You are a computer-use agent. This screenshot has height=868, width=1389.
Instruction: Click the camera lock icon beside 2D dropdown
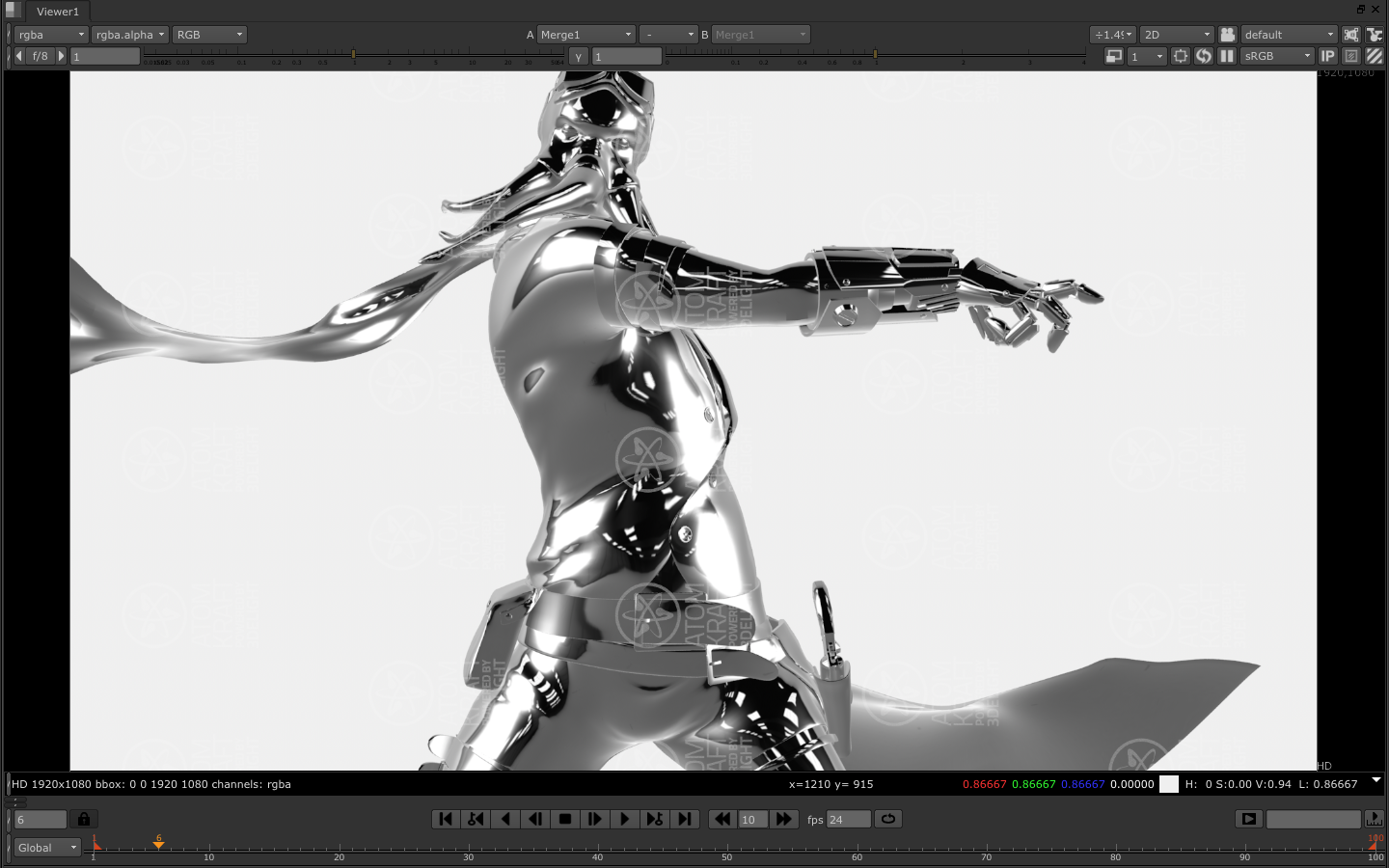point(1227,35)
